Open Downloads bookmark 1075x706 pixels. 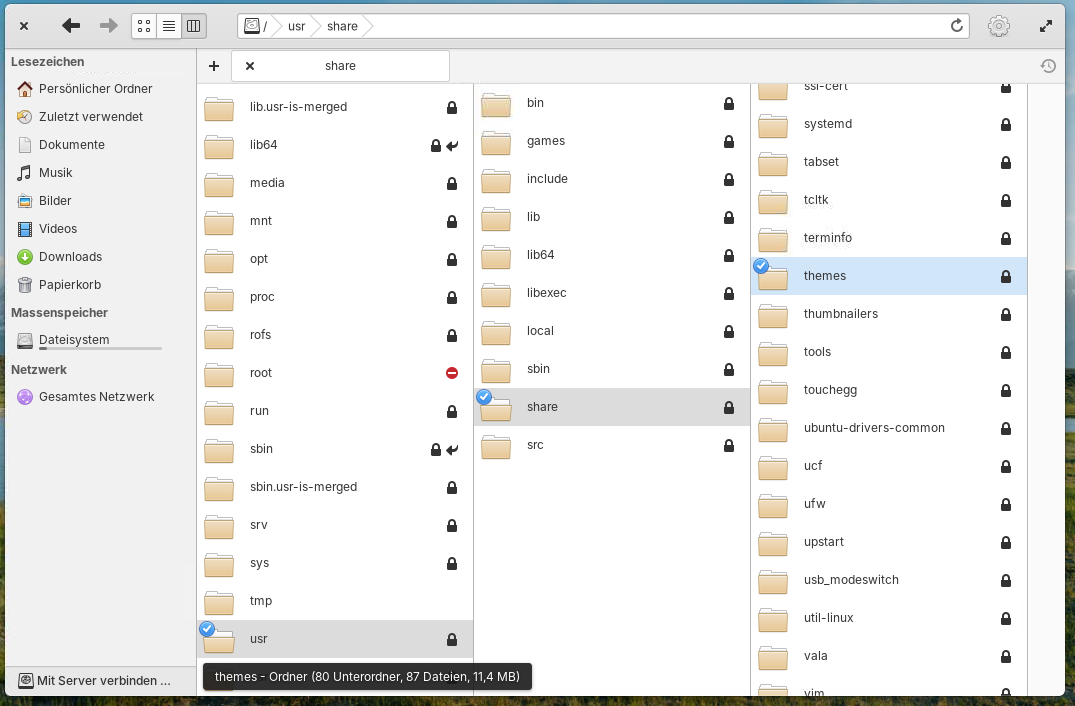pyautogui.click(x=70, y=257)
